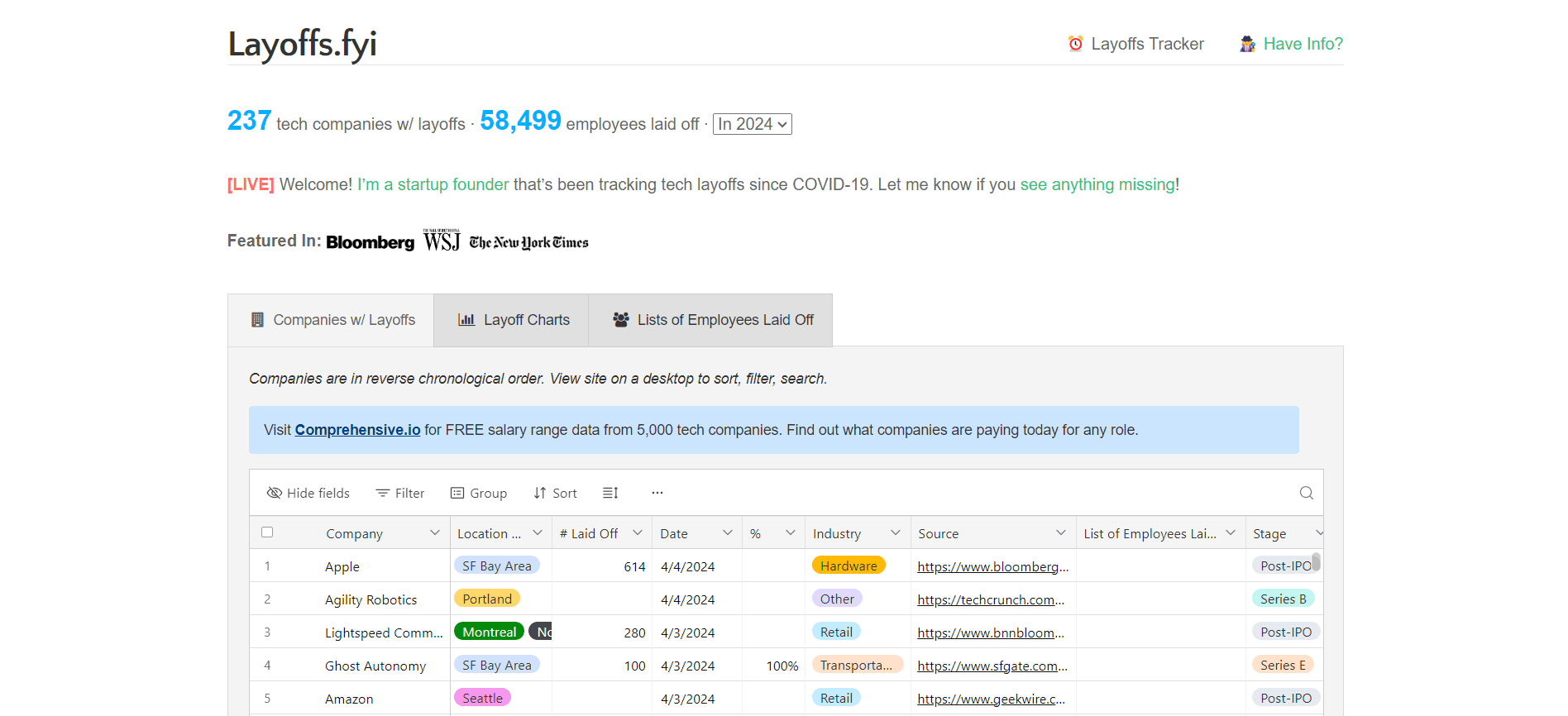Expand the Stage column header menu
The height and width of the screenshot is (716, 1568).
[x=1319, y=533]
